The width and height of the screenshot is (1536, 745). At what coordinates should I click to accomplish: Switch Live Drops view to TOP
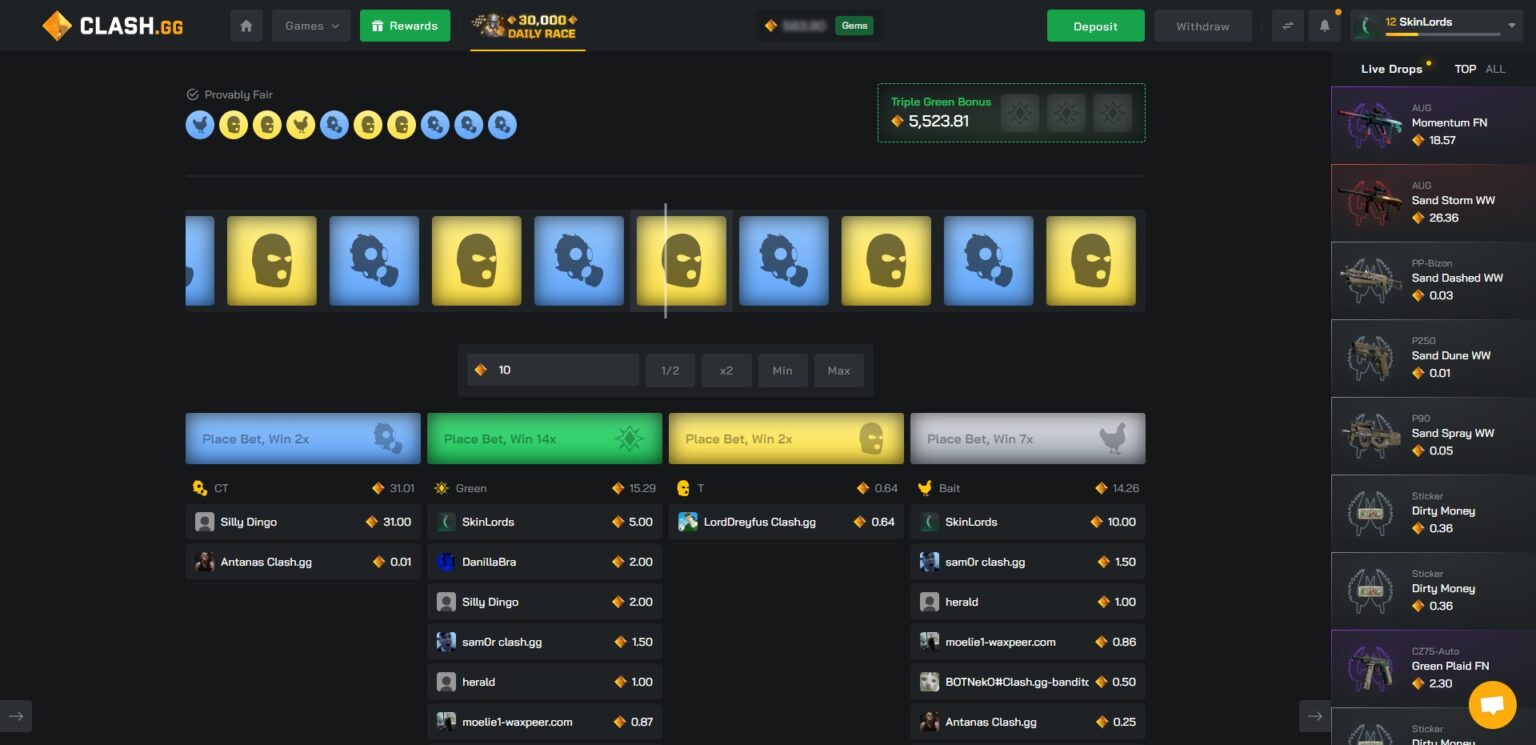click(1465, 68)
